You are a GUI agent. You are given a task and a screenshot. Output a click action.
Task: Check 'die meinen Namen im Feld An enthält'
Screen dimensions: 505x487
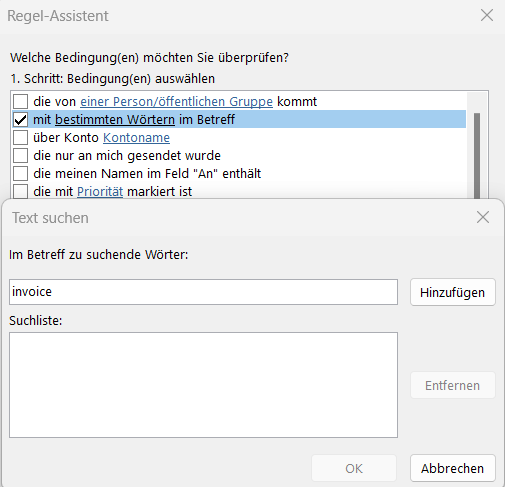coord(20,173)
